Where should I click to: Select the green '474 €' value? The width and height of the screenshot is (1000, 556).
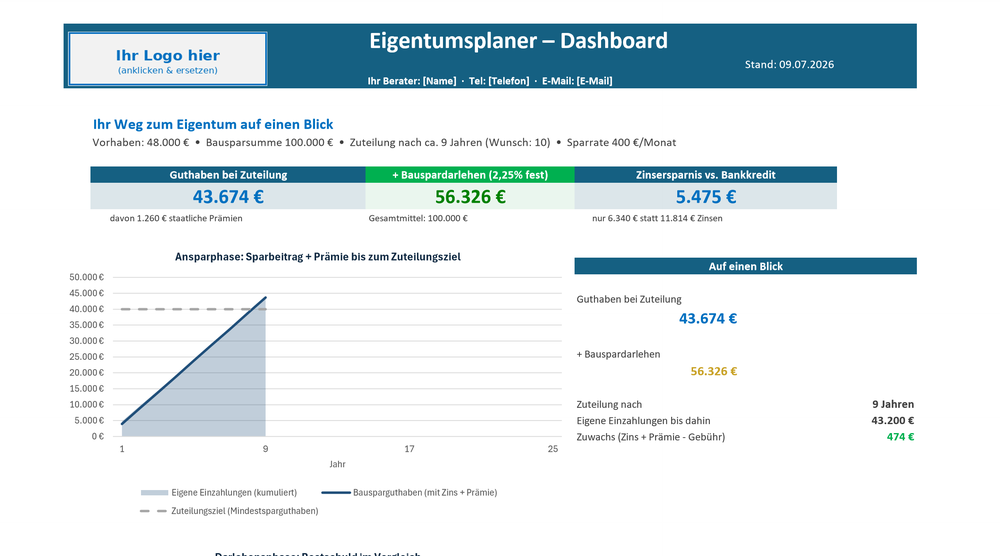pos(901,437)
